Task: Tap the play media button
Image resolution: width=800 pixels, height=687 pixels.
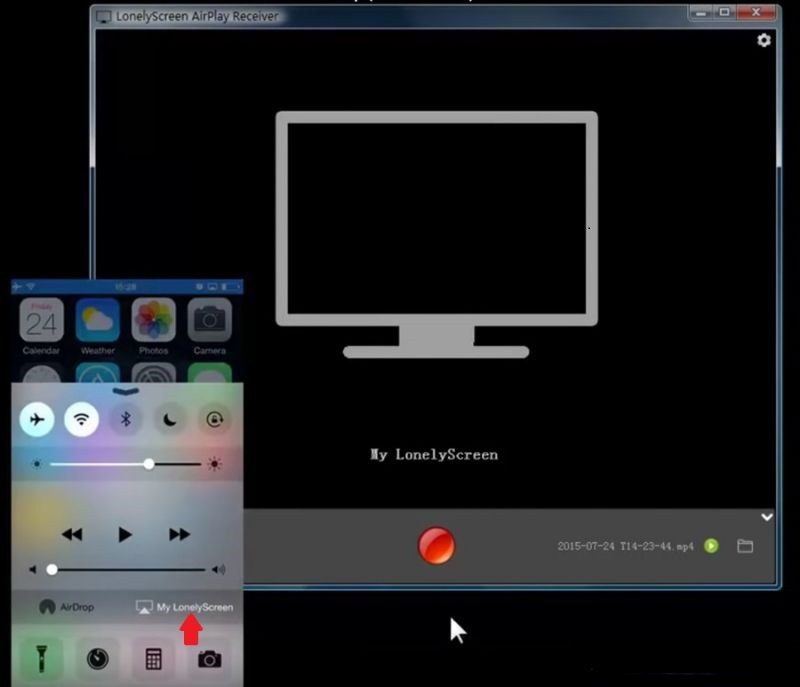Action: tap(125, 534)
